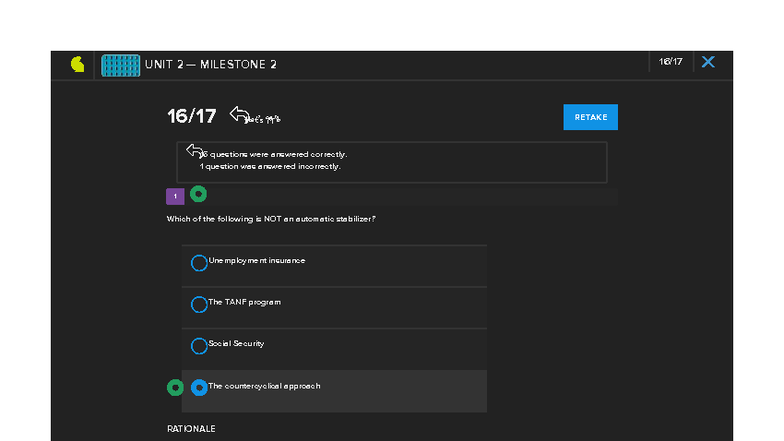Image resolution: width=784 pixels, height=441 pixels.
Task: Select The countercyclical approach radio option
Action: tap(199, 388)
